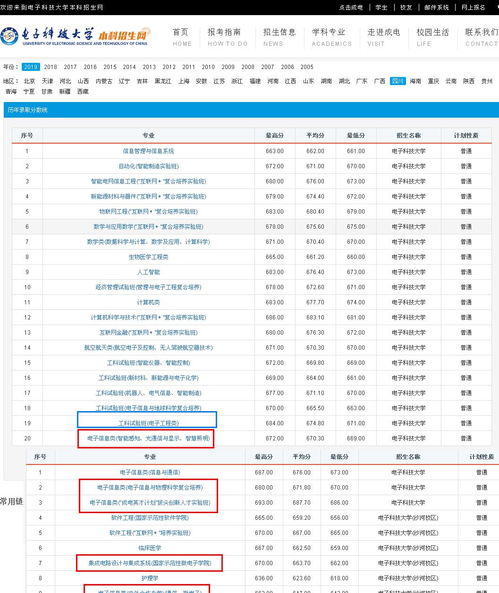The width and height of the screenshot is (499, 593).
Task: Select year 2008 filter
Action: point(248,67)
